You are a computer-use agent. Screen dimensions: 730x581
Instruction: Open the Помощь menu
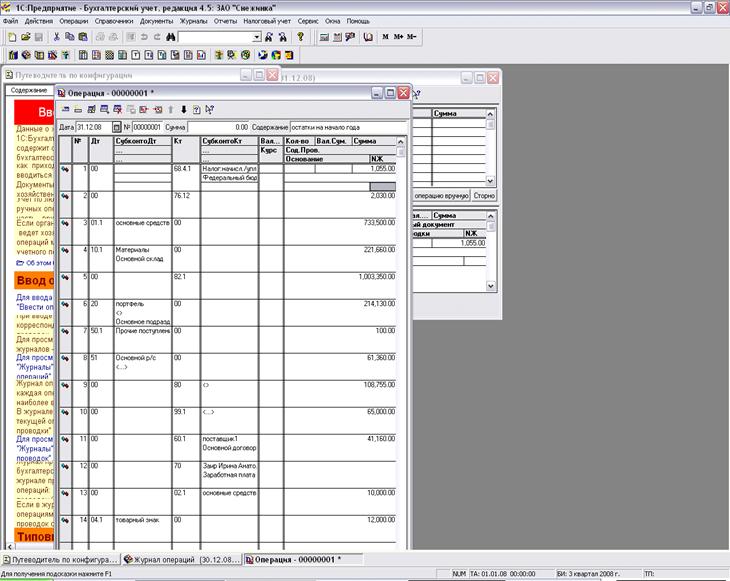[358, 21]
